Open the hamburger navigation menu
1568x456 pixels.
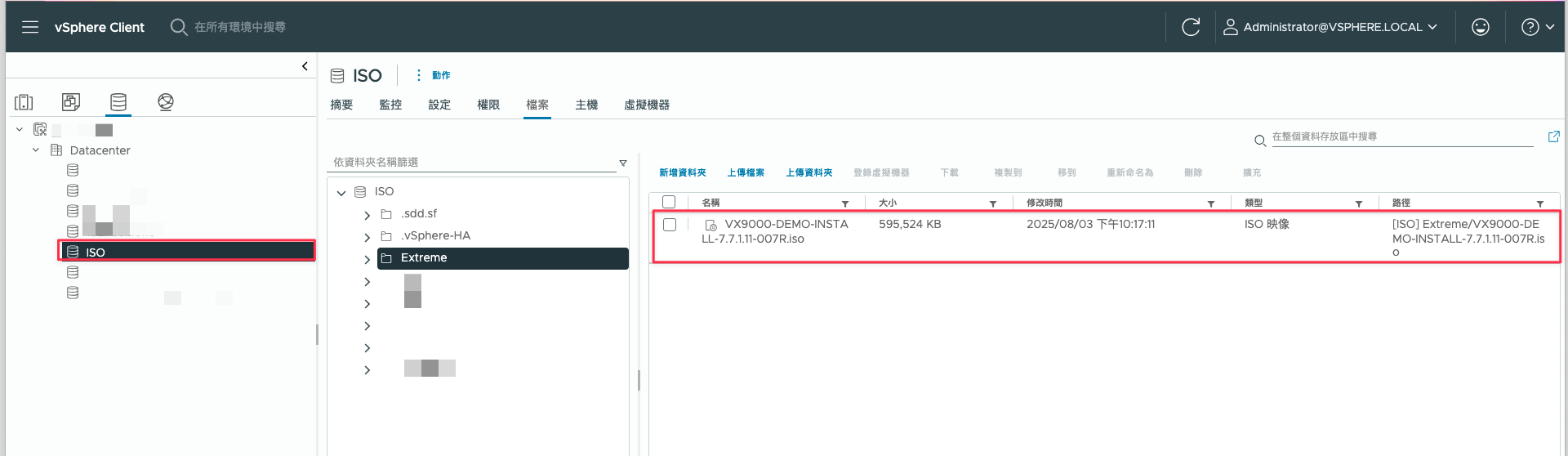[x=30, y=27]
